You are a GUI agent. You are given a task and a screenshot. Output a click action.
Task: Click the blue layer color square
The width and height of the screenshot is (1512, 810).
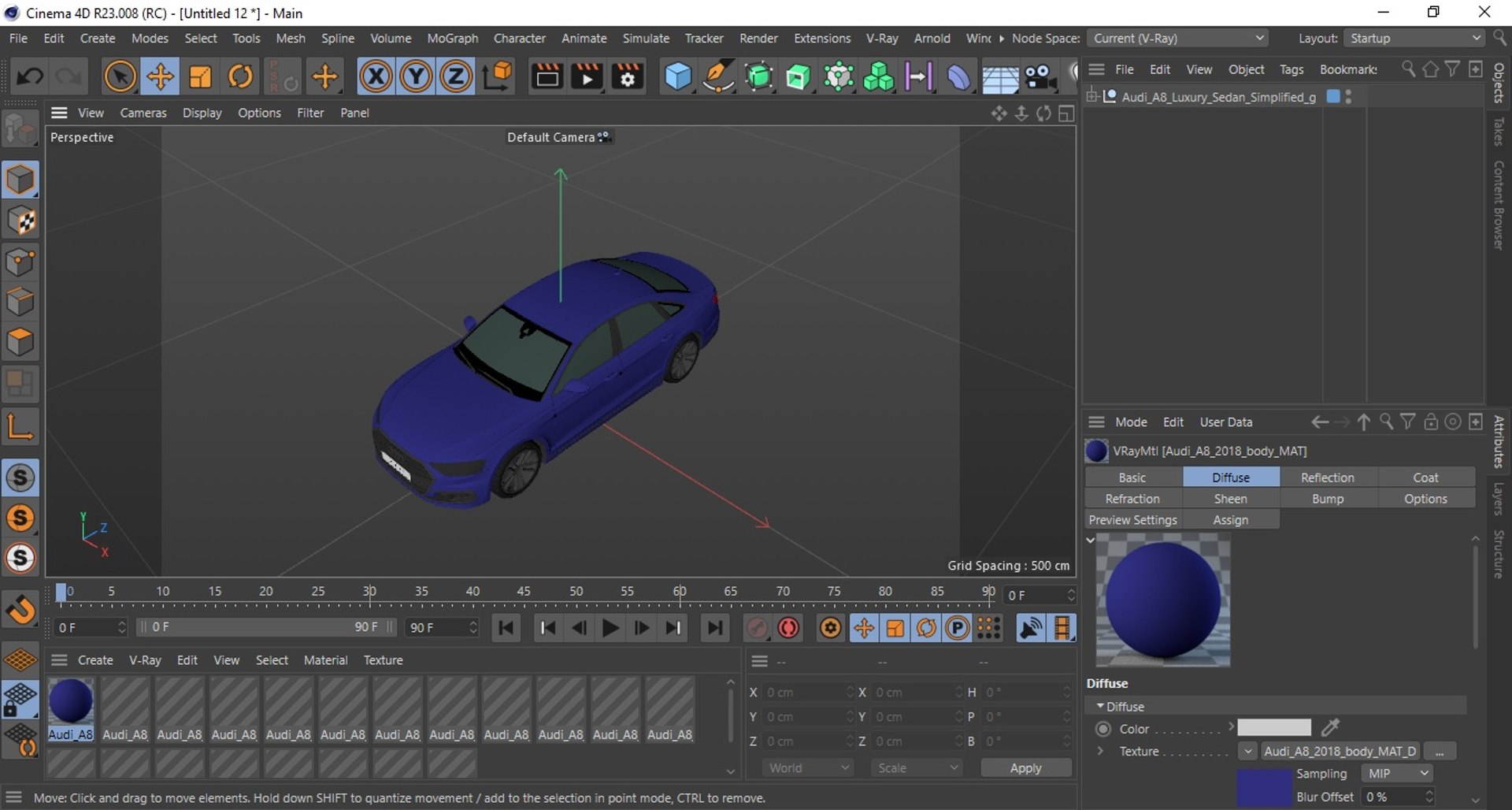pos(1333,96)
